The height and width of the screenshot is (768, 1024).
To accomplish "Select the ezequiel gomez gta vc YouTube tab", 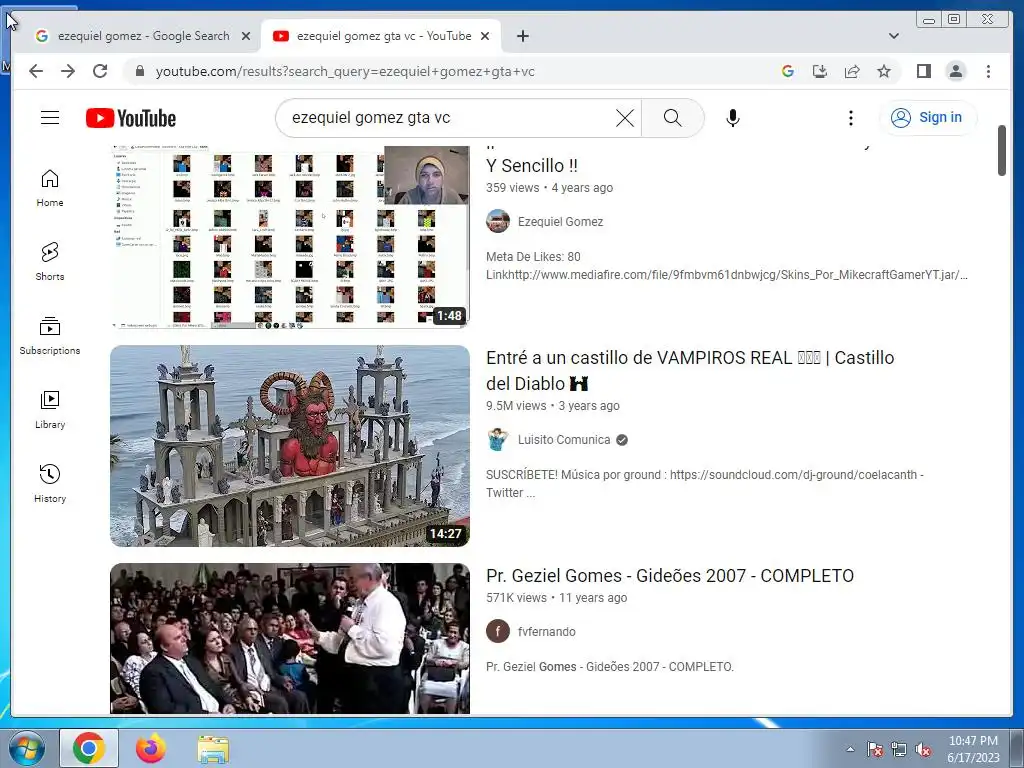I will coord(383,36).
